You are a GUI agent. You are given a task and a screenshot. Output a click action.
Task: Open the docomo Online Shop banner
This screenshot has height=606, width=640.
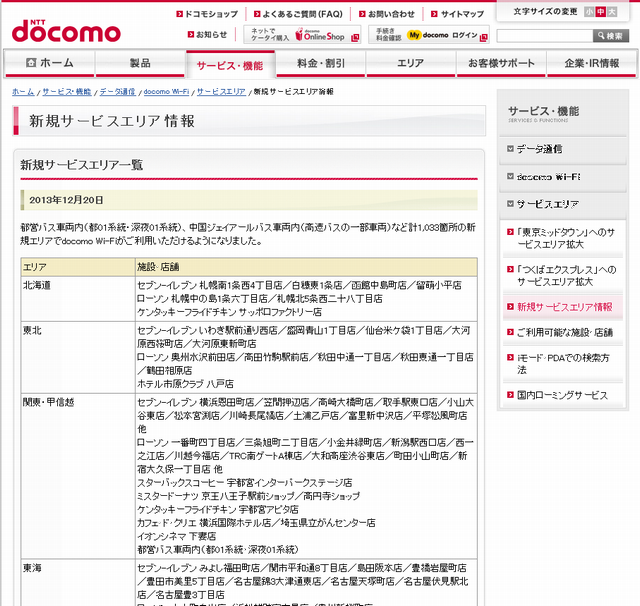[302, 35]
